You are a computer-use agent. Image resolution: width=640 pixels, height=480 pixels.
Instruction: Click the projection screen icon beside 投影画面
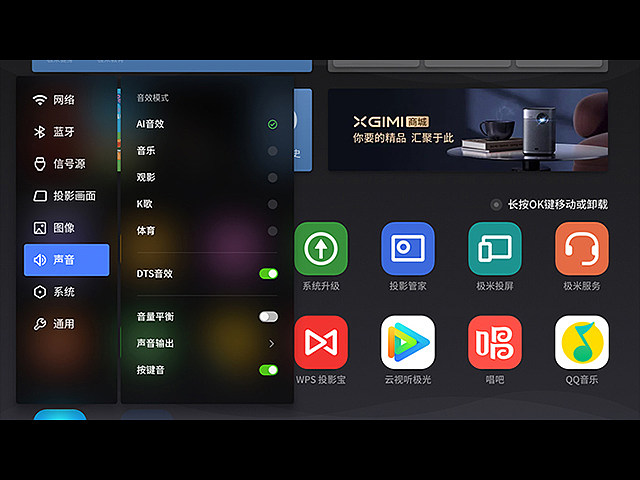(40, 196)
